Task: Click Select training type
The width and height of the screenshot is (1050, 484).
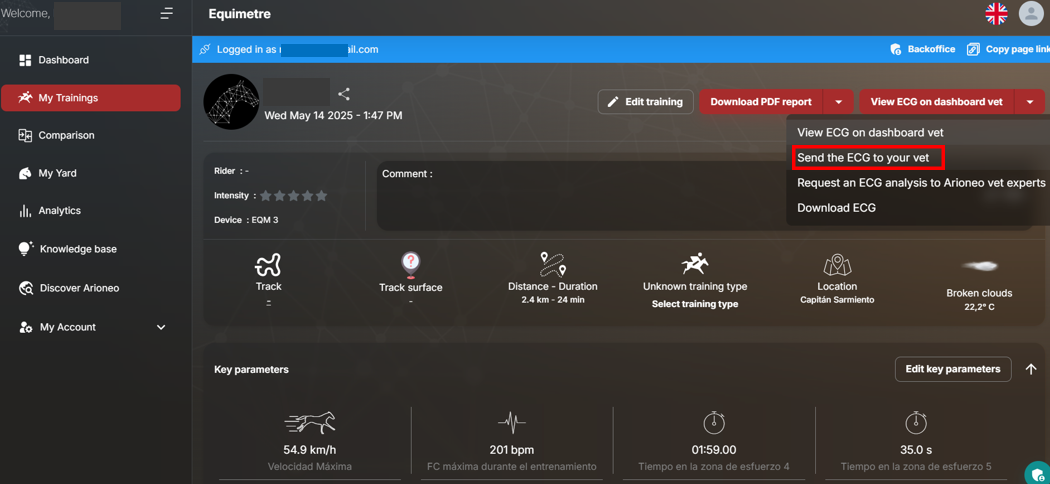Action: [x=695, y=304]
